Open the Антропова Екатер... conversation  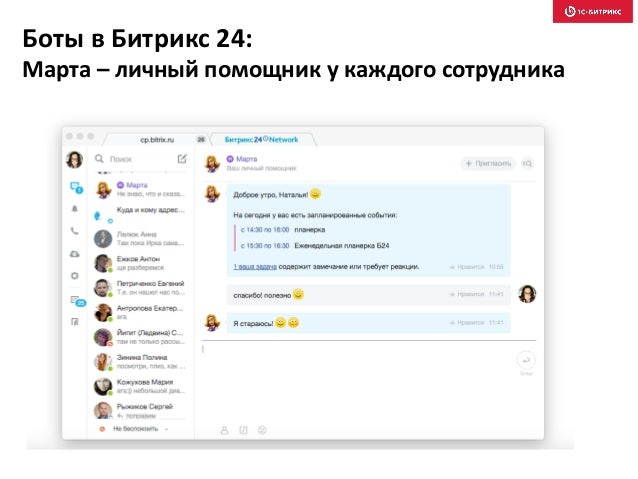(140, 313)
